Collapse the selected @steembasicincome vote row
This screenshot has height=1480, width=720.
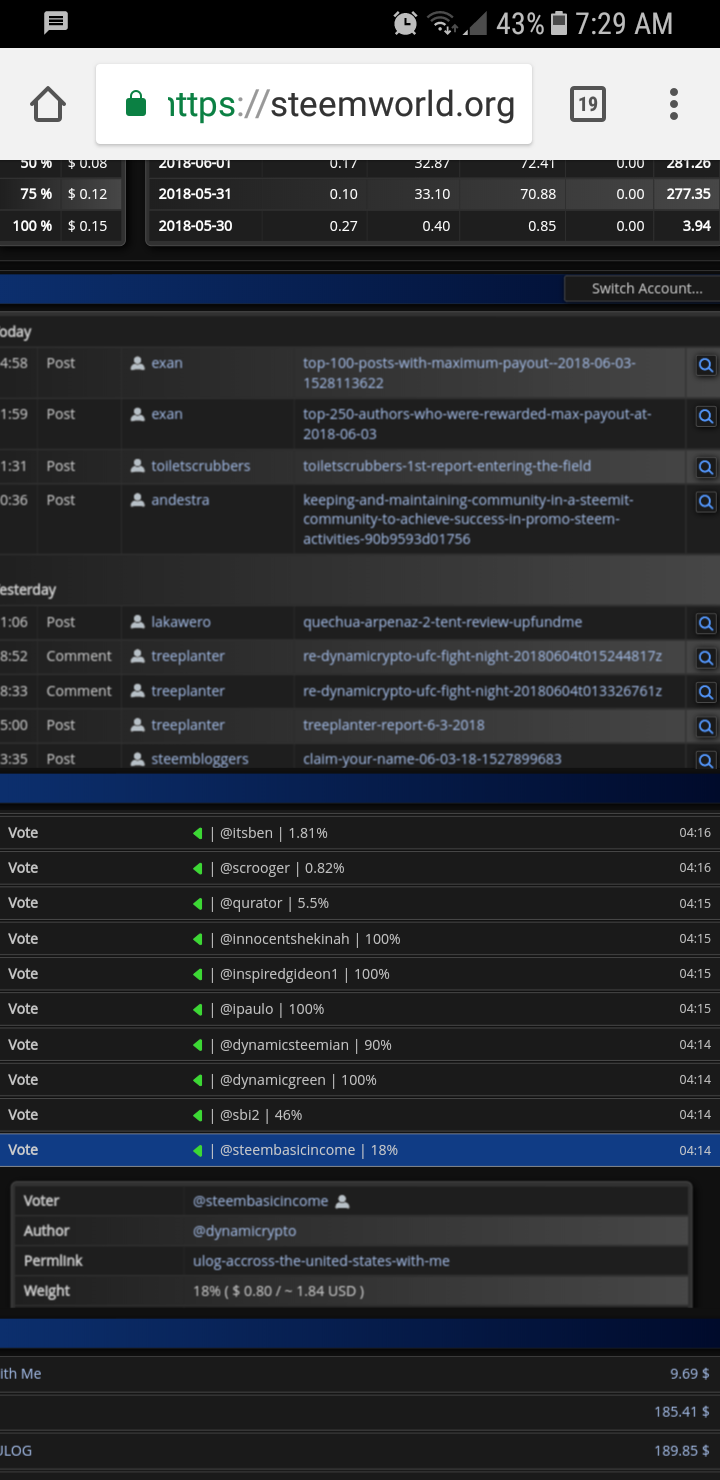tap(360, 1150)
